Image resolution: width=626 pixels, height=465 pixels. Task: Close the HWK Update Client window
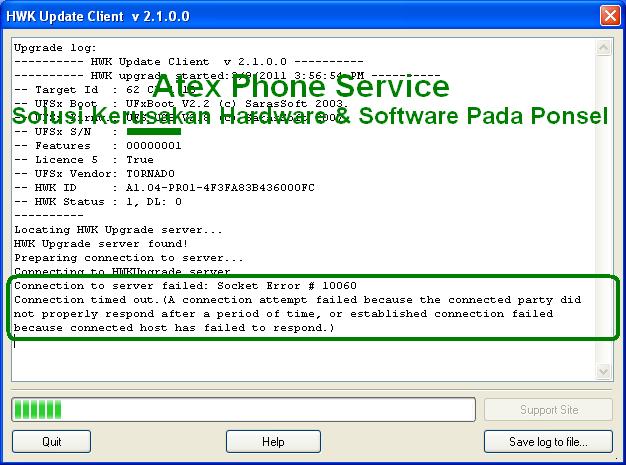(x=610, y=16)
